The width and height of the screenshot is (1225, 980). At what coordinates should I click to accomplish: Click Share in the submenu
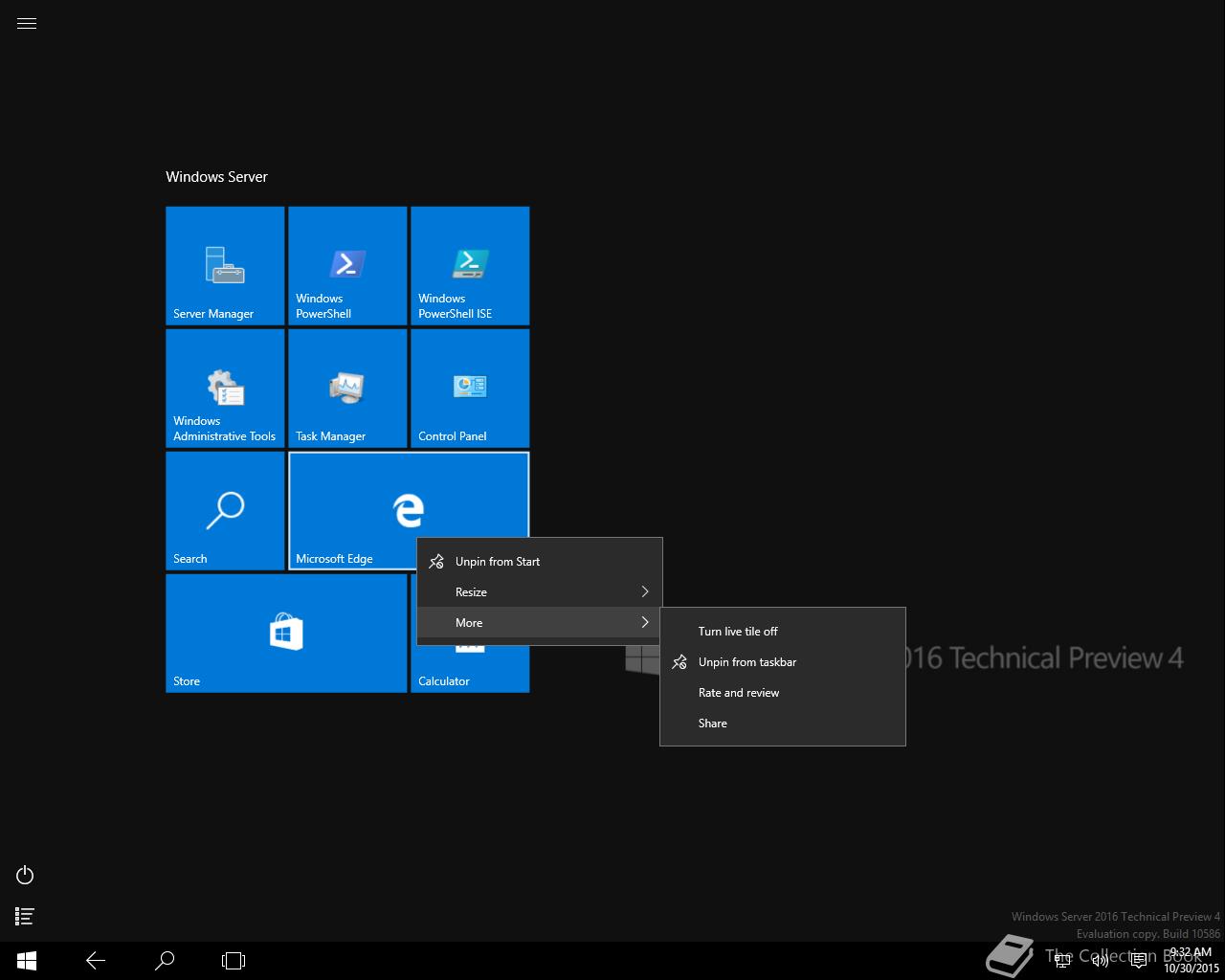[x=783, y=724]
